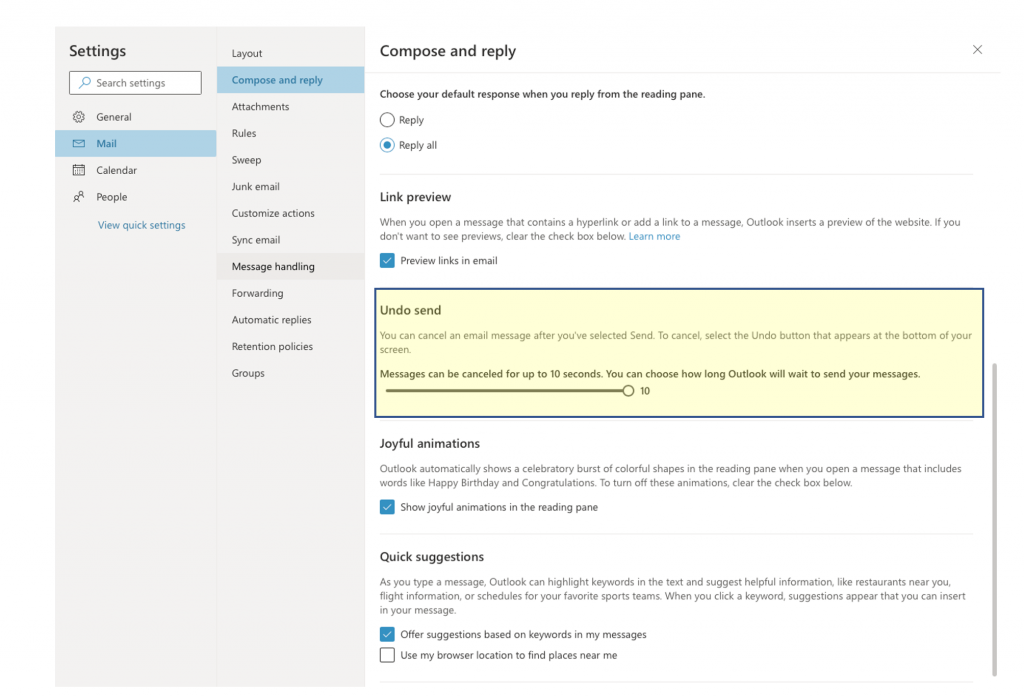The height and width of the screenshot is (696, 1024).
Task: Open Forwarding settings
Action: (291, 293)
